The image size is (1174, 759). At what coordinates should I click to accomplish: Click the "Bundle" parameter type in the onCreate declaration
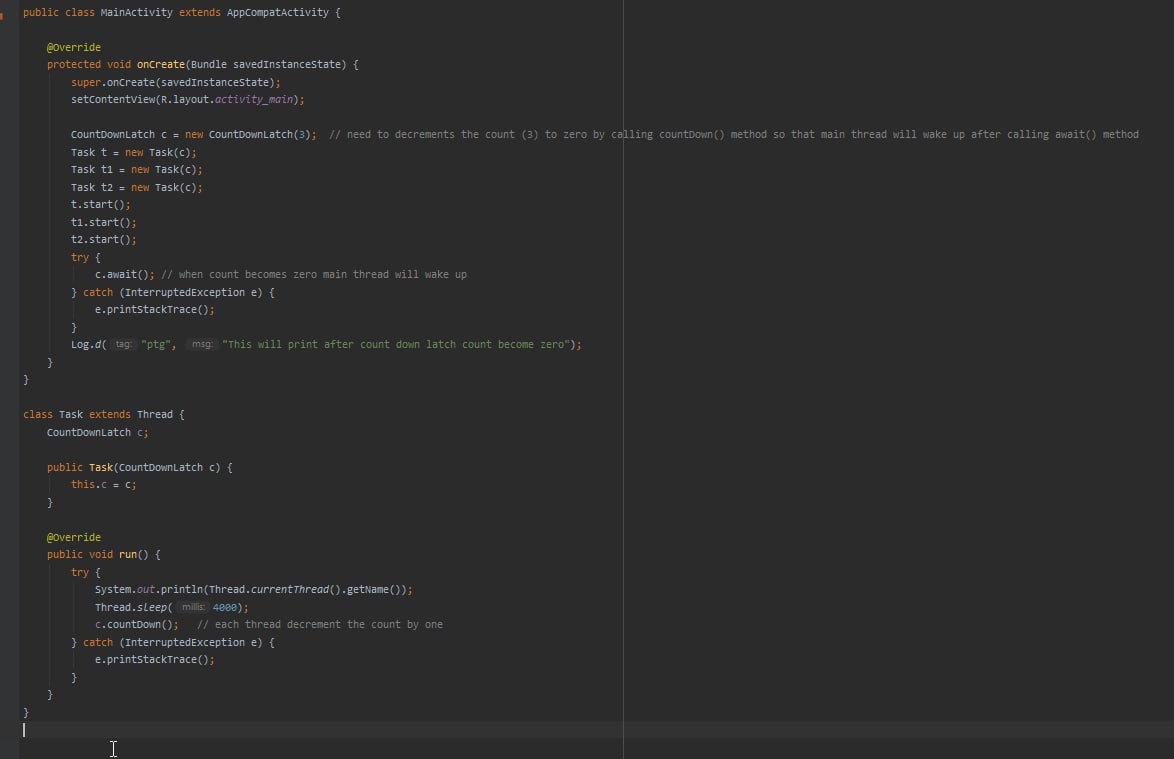(x=208, y=64)
